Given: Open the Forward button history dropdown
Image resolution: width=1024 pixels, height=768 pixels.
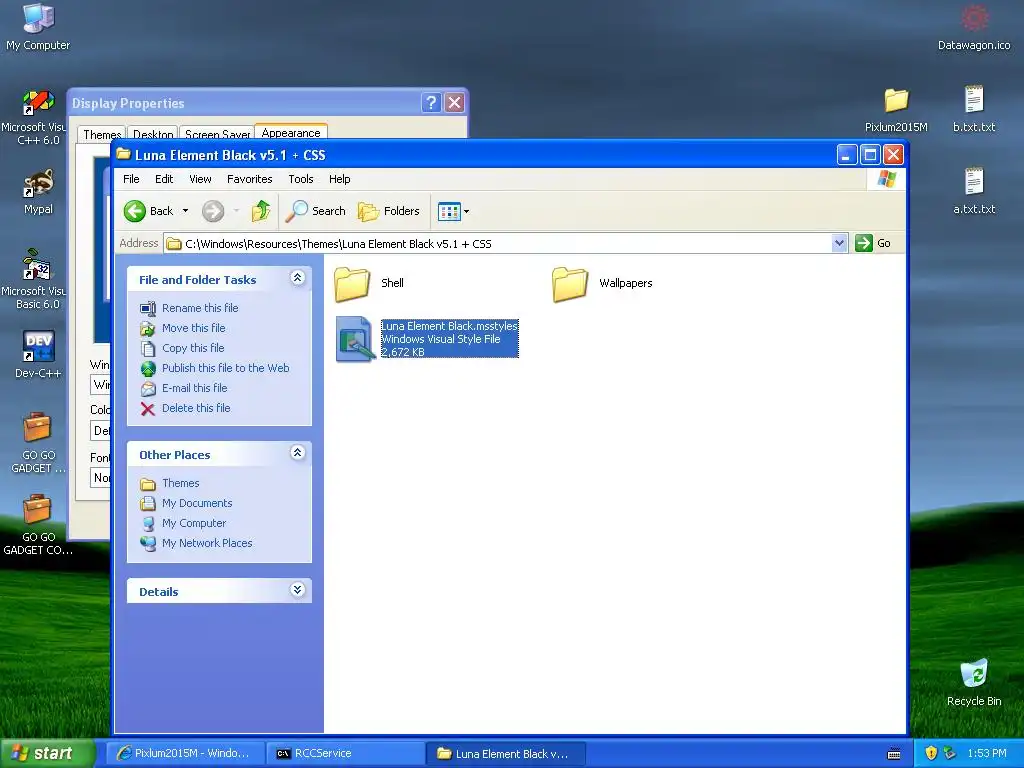Looking at the screenshot, I should [x=236, y=211].
